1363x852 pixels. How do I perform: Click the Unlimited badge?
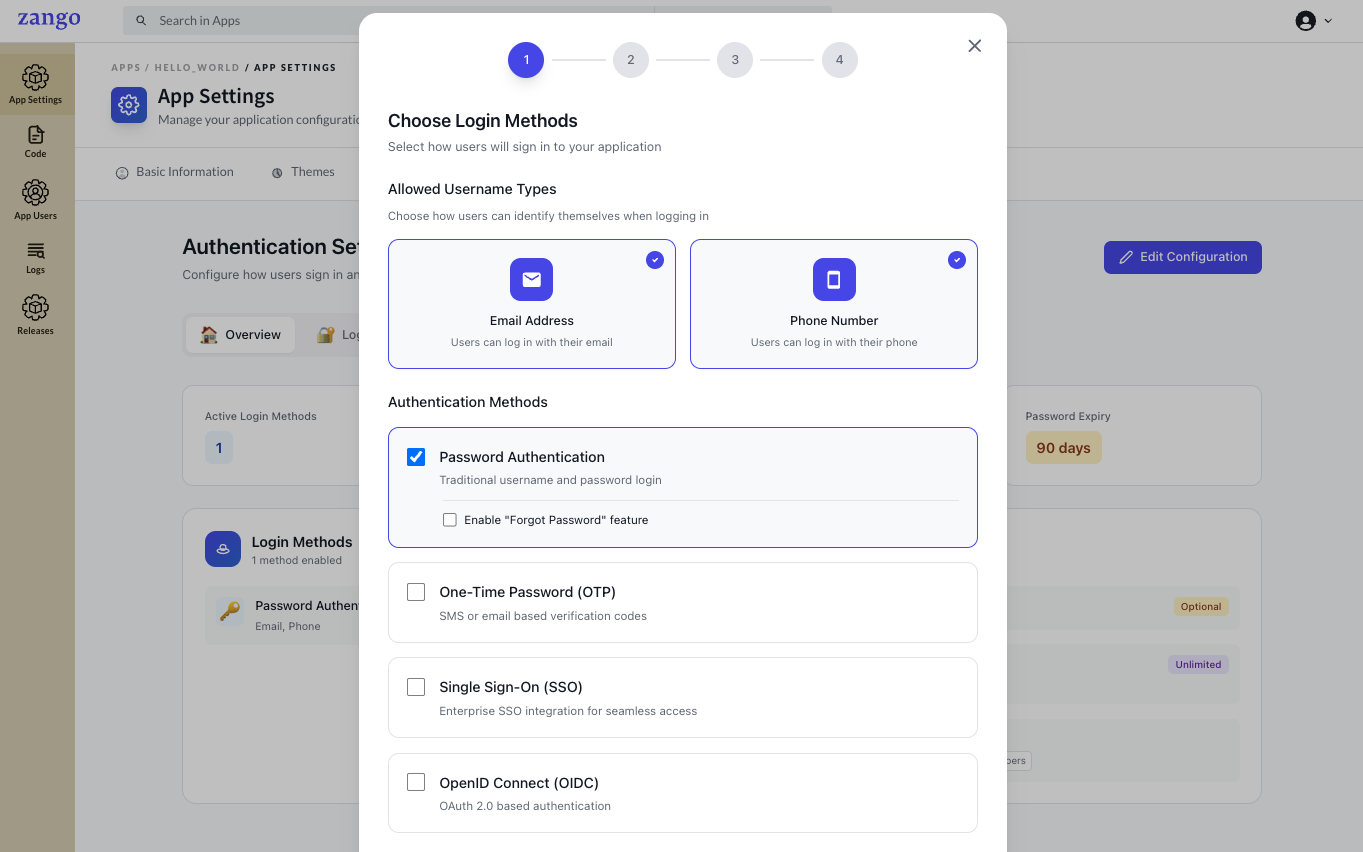(x=1198, y=665)
